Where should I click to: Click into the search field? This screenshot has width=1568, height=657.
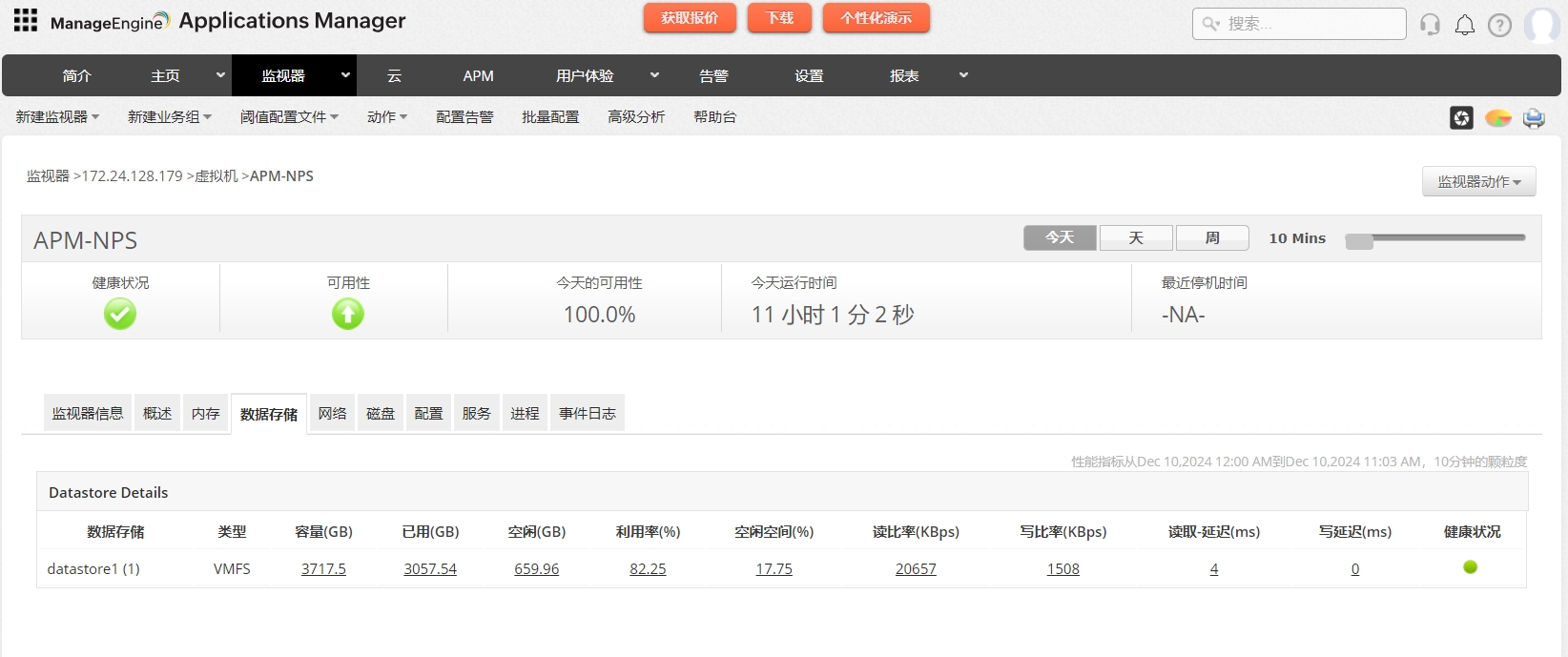coord(1299,24)
